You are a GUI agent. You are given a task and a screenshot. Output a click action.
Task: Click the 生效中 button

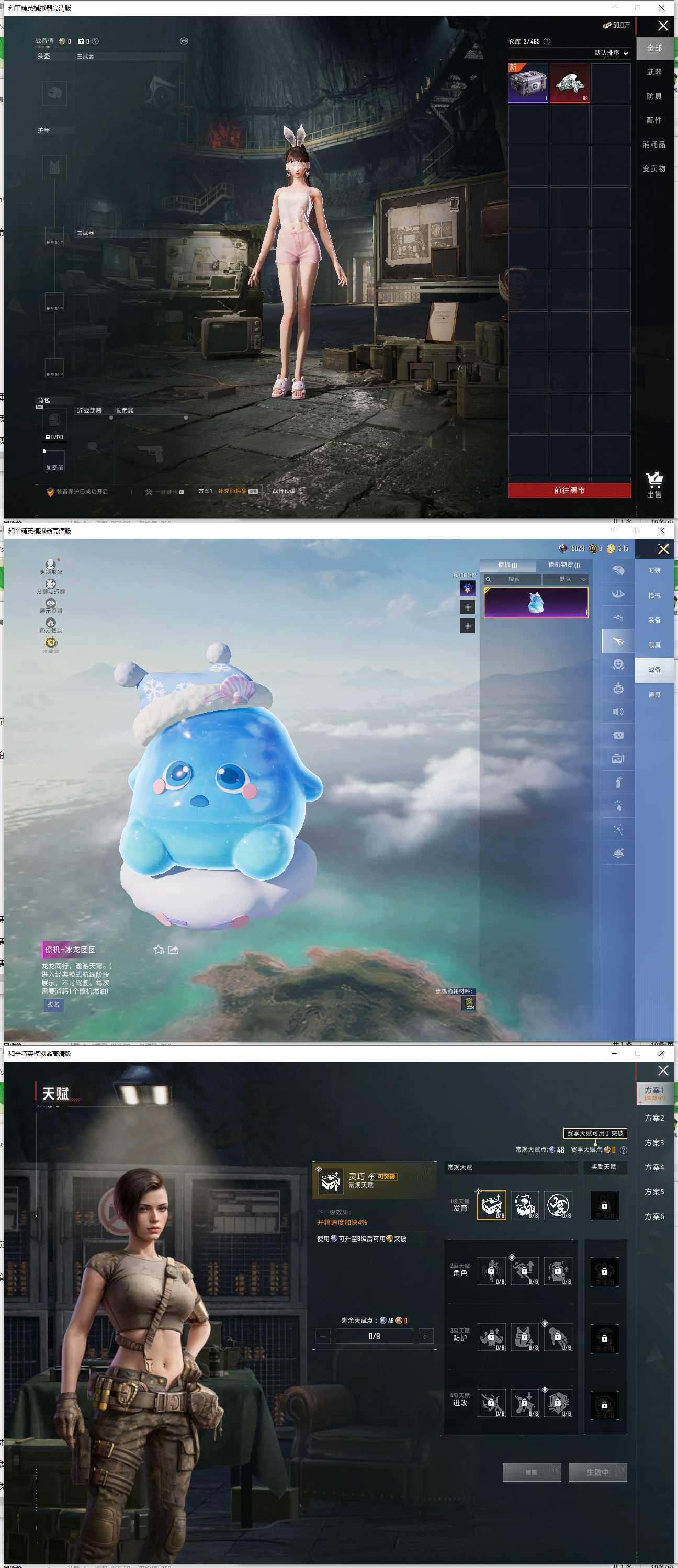pyautogui.click(x=597, y=1472)
